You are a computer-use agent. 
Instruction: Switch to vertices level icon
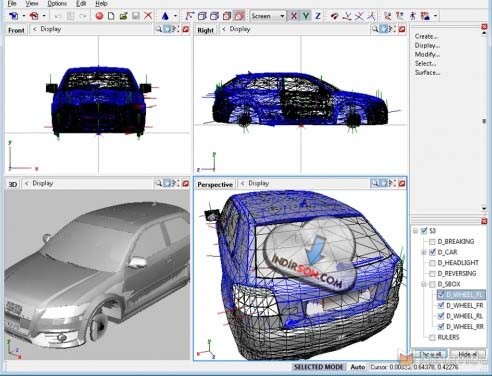coord(190,16)
